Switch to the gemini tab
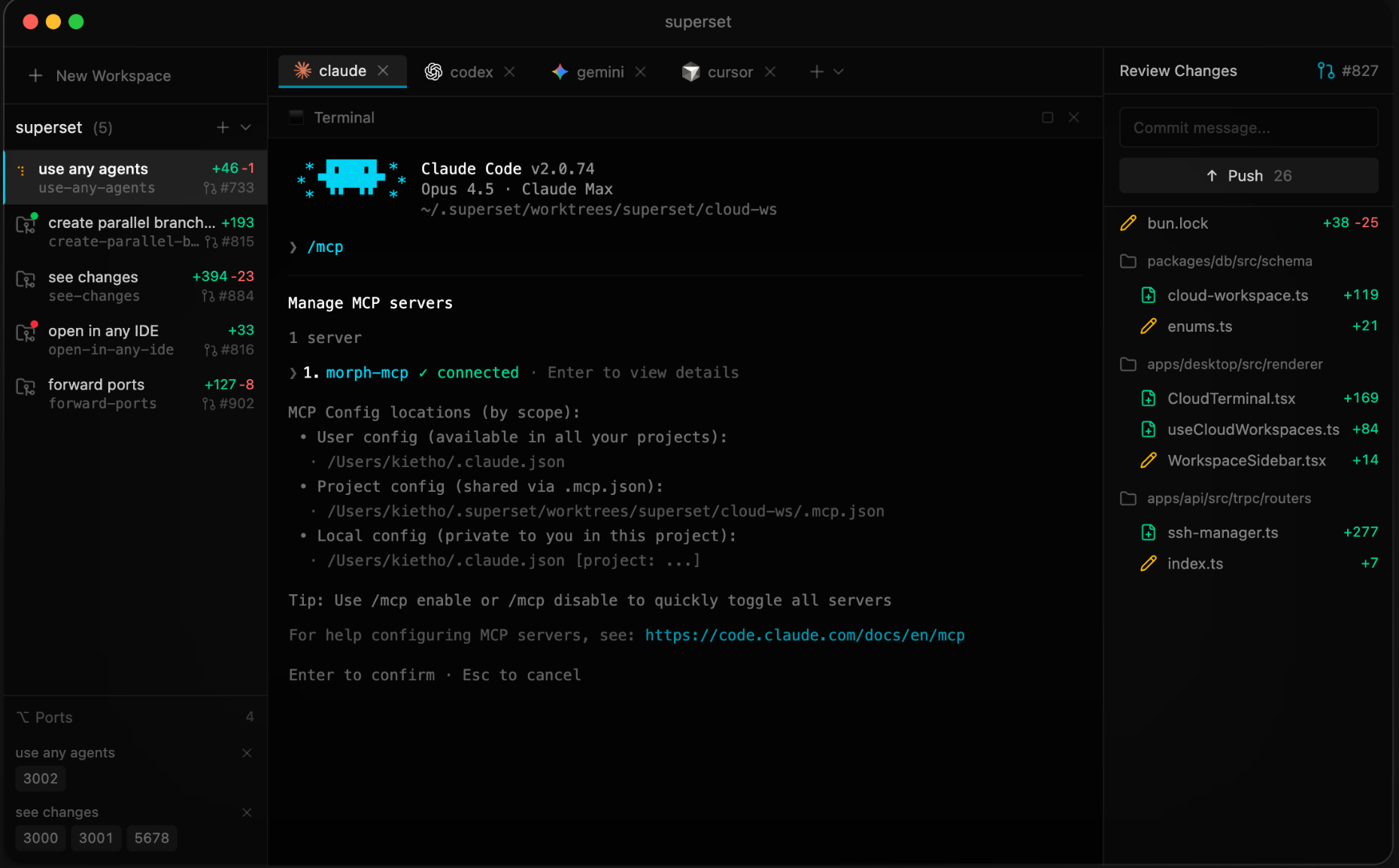 [x=590, y=71]
